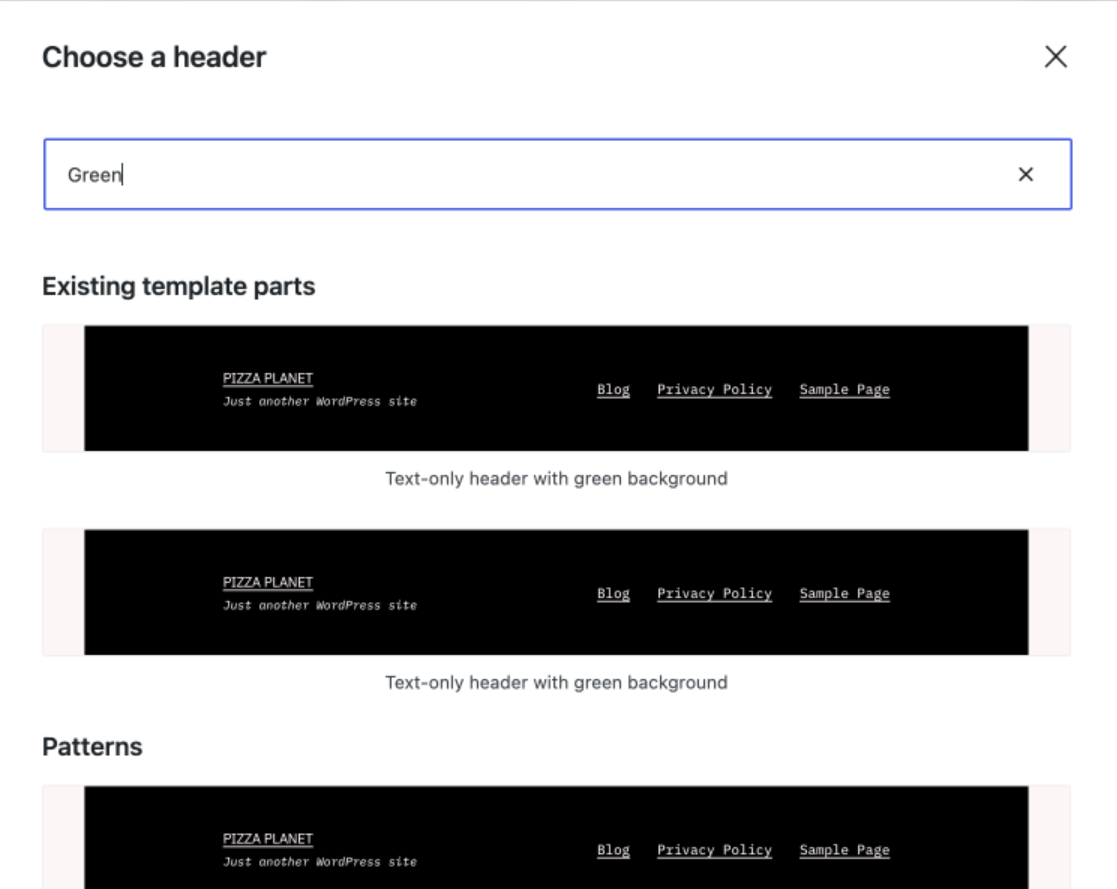The width and height of the screenshot is (1117, 889).
Task: Click Sample Page in Patterns preview
Action: pyautogui.click(x=844, y=850)
